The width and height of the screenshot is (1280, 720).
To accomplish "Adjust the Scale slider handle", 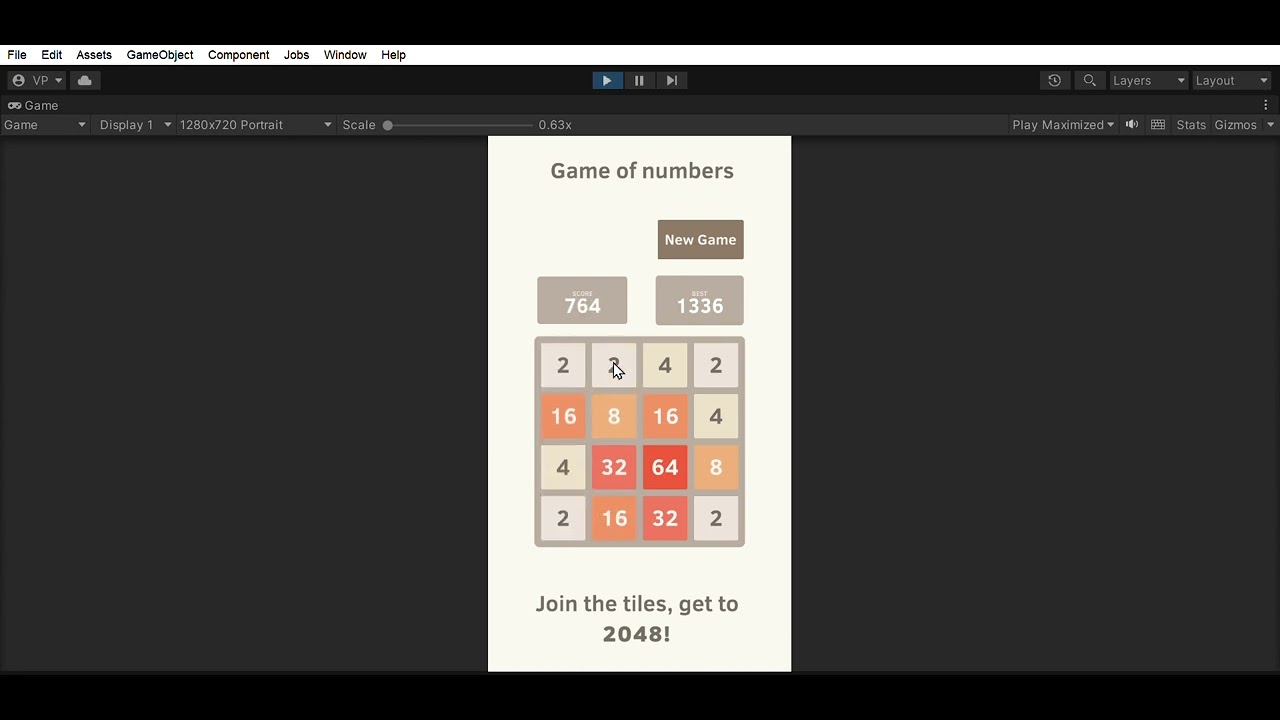I will pyautogui.click(x=388, y=125).
